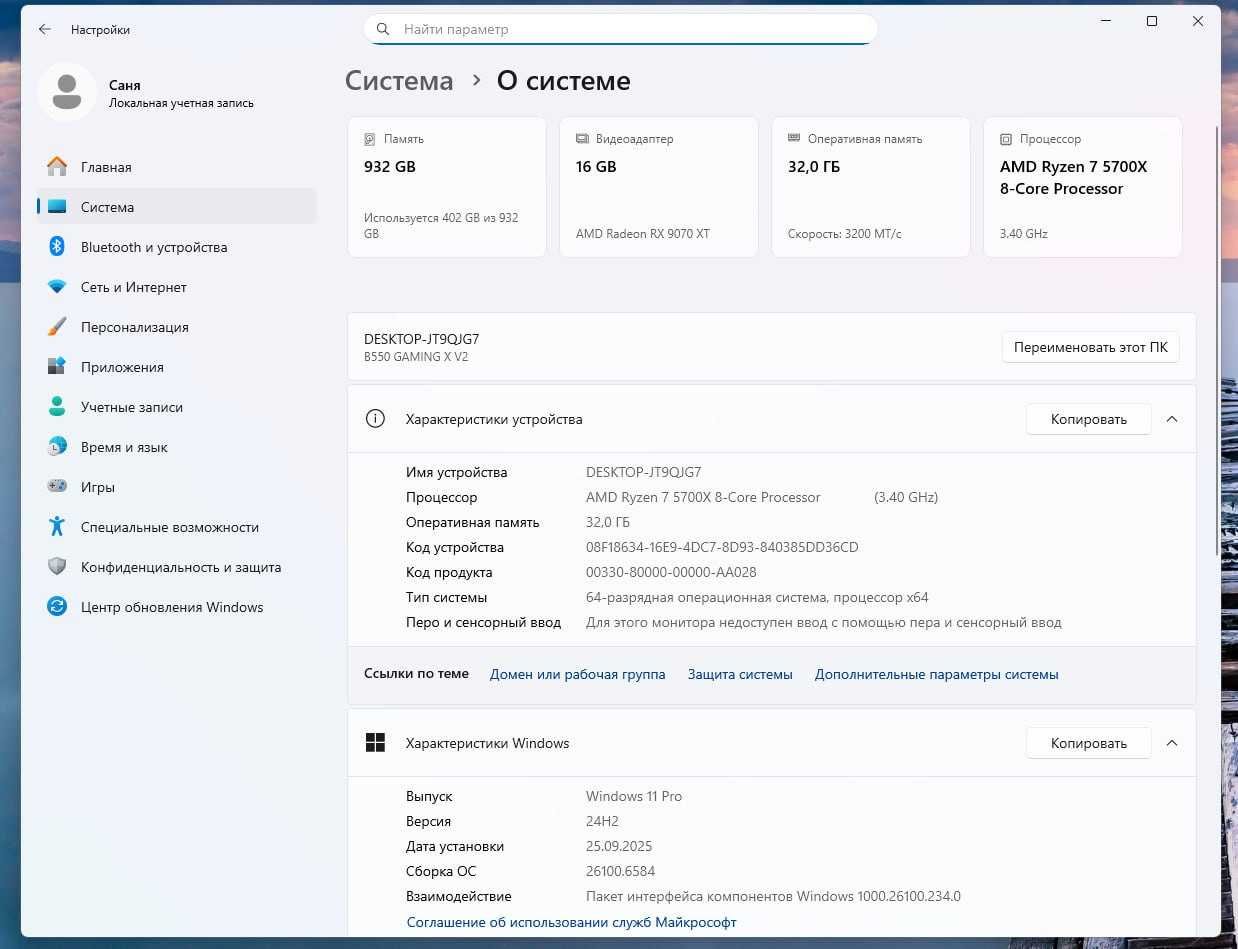Click the Windows Update refresh icon
Screen dimensions: 1238x949
pos(57,607)
